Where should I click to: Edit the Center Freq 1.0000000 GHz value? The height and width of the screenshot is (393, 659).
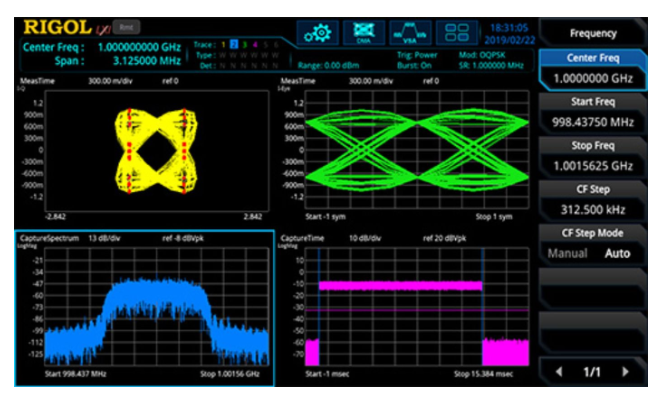(593, 79)
